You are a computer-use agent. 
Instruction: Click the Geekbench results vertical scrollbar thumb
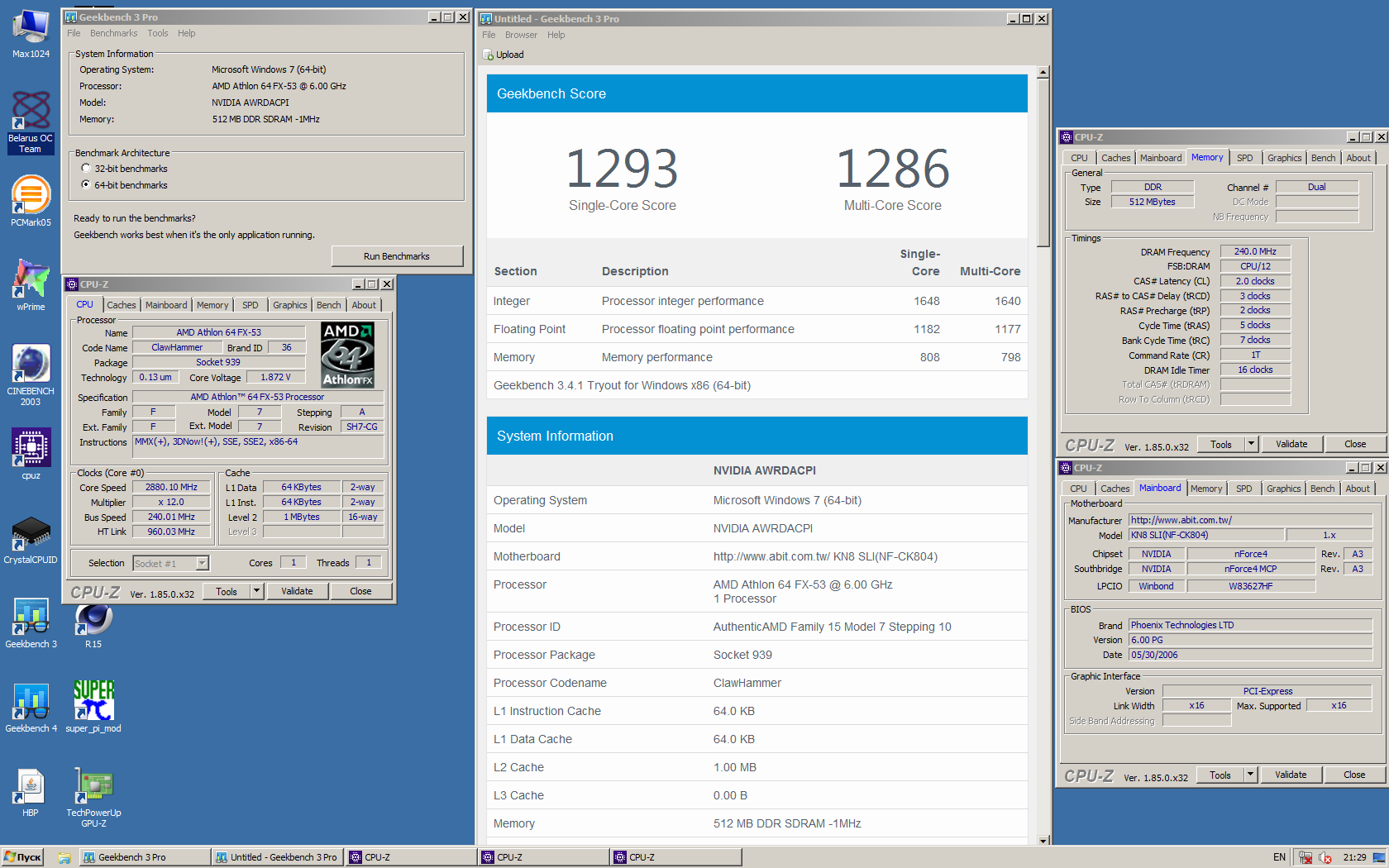point(1043,162)
